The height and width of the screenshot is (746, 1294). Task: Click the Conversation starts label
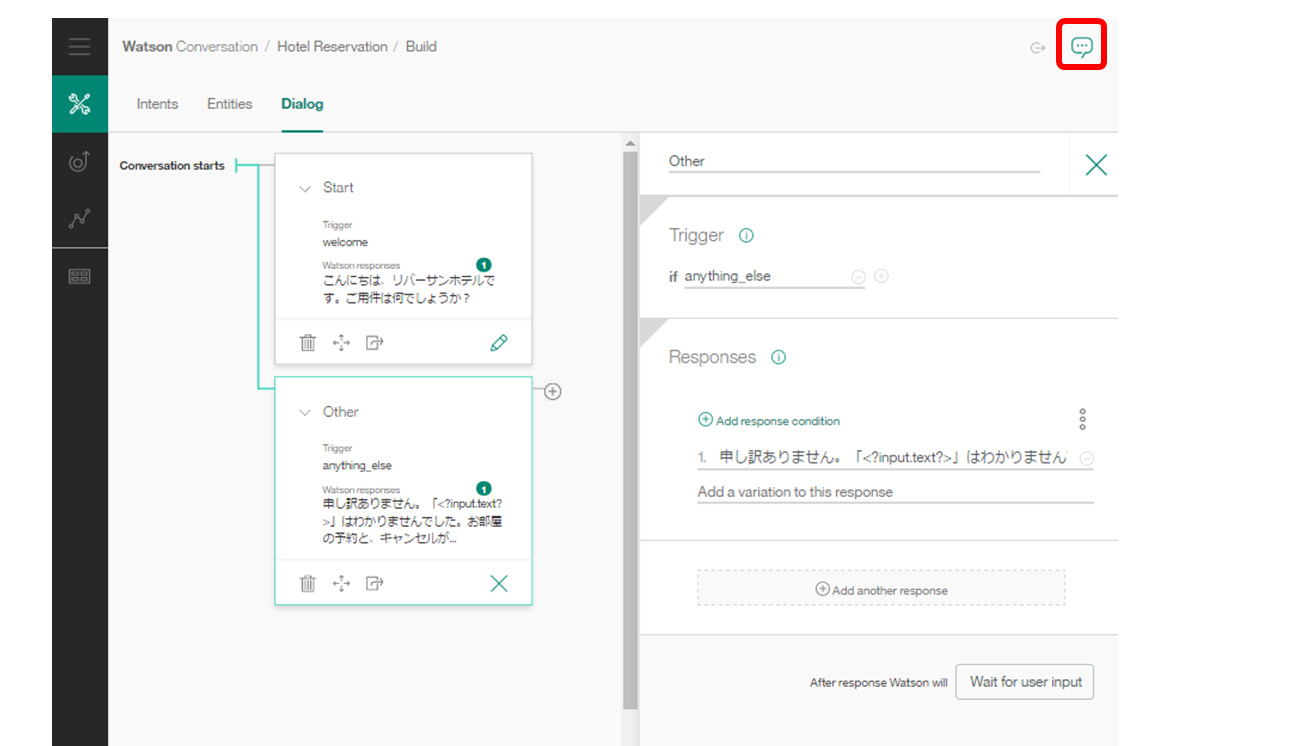172,166
